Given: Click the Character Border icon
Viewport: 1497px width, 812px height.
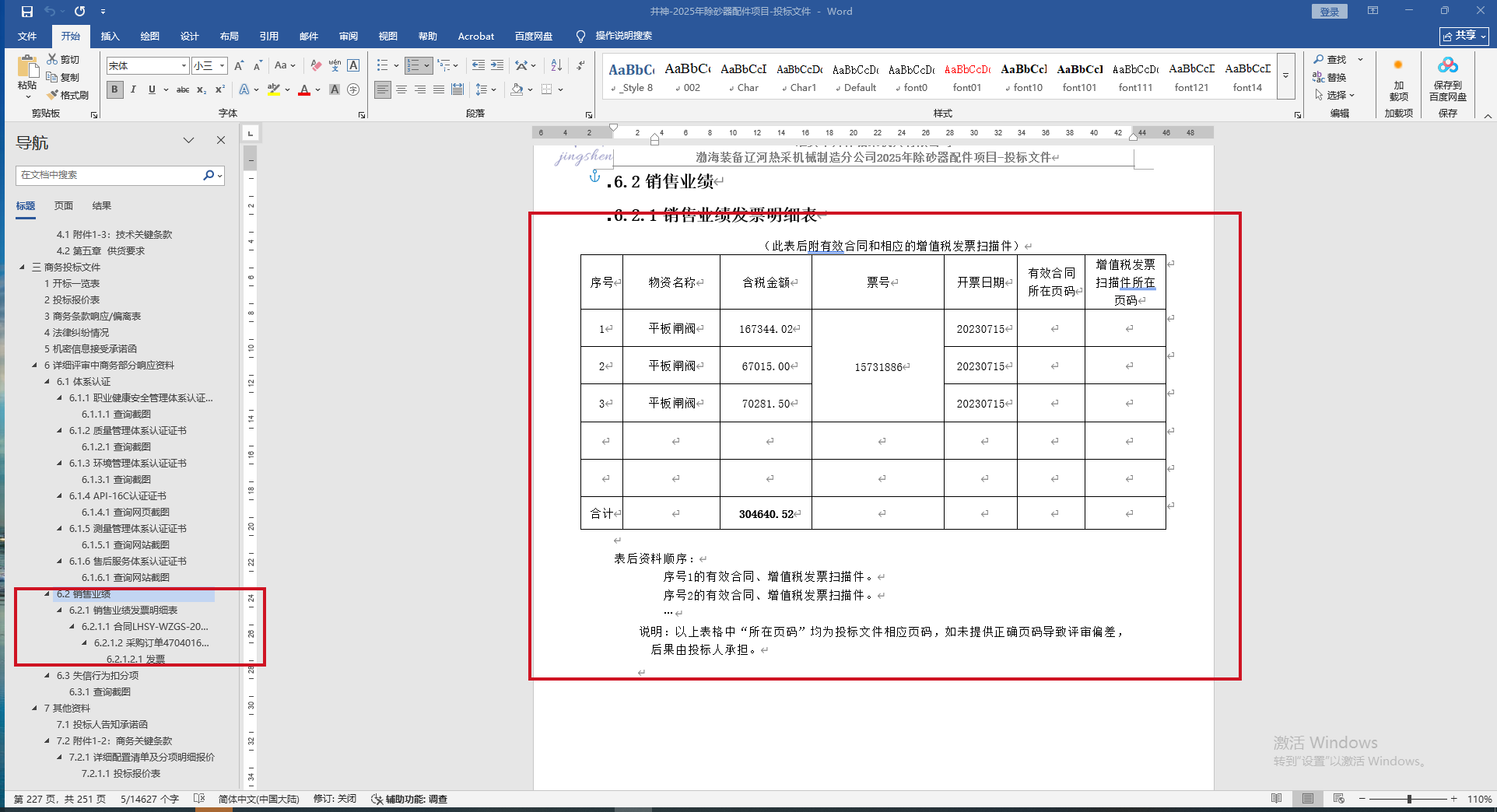Looking at the screenshot, I should click(353, 66).
